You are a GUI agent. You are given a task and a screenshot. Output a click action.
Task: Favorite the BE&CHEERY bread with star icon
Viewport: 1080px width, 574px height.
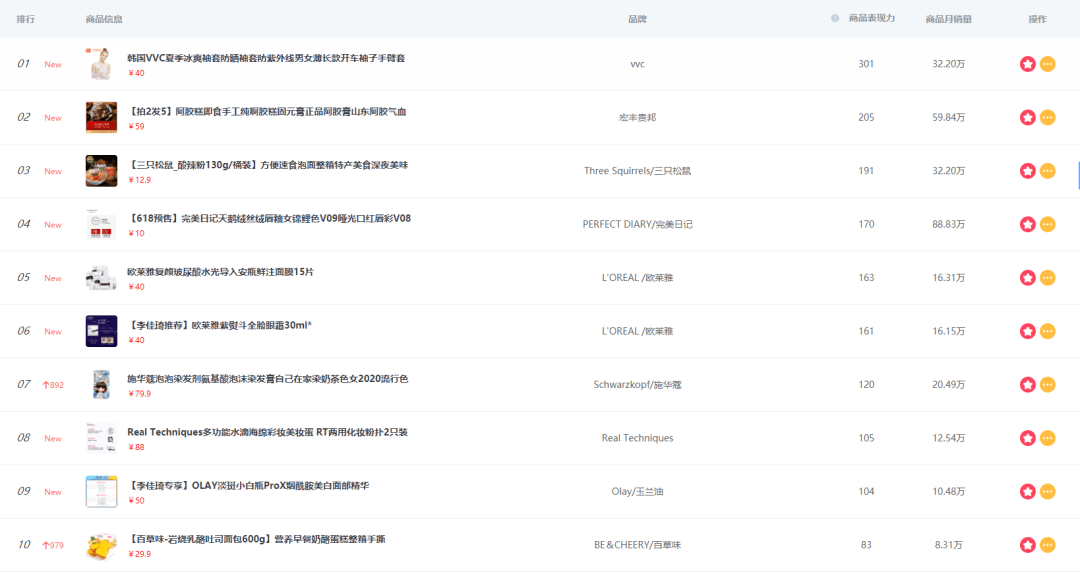[1027, 545]
